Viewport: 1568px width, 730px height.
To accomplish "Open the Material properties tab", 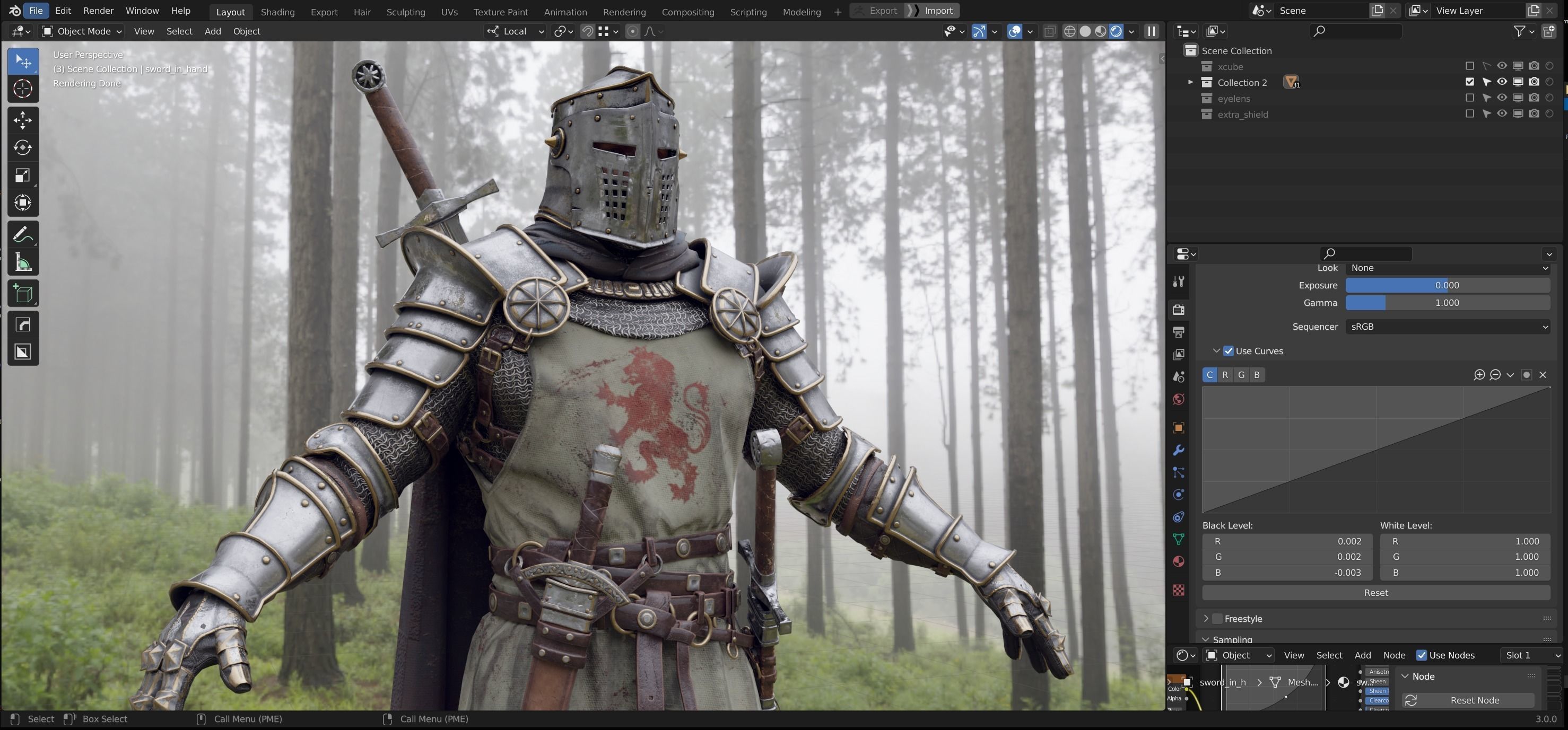I will (x=1179, y=561).
